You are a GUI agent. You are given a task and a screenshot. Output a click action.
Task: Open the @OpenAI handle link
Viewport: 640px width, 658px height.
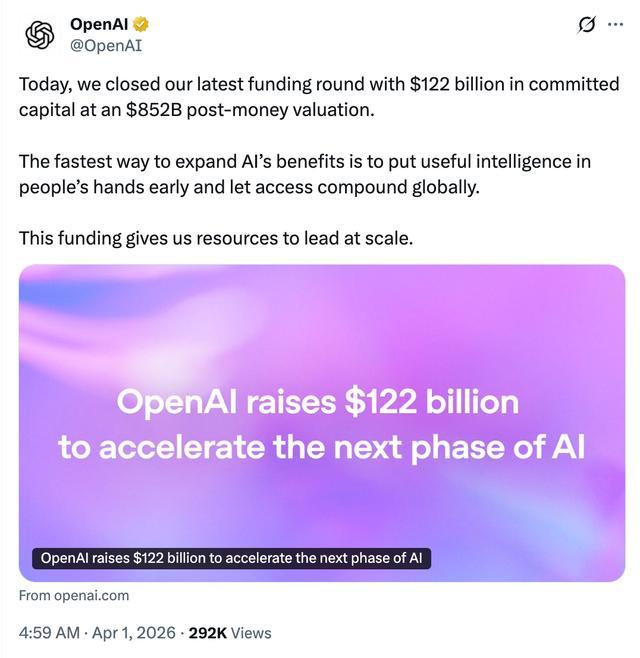pos(106,45)
